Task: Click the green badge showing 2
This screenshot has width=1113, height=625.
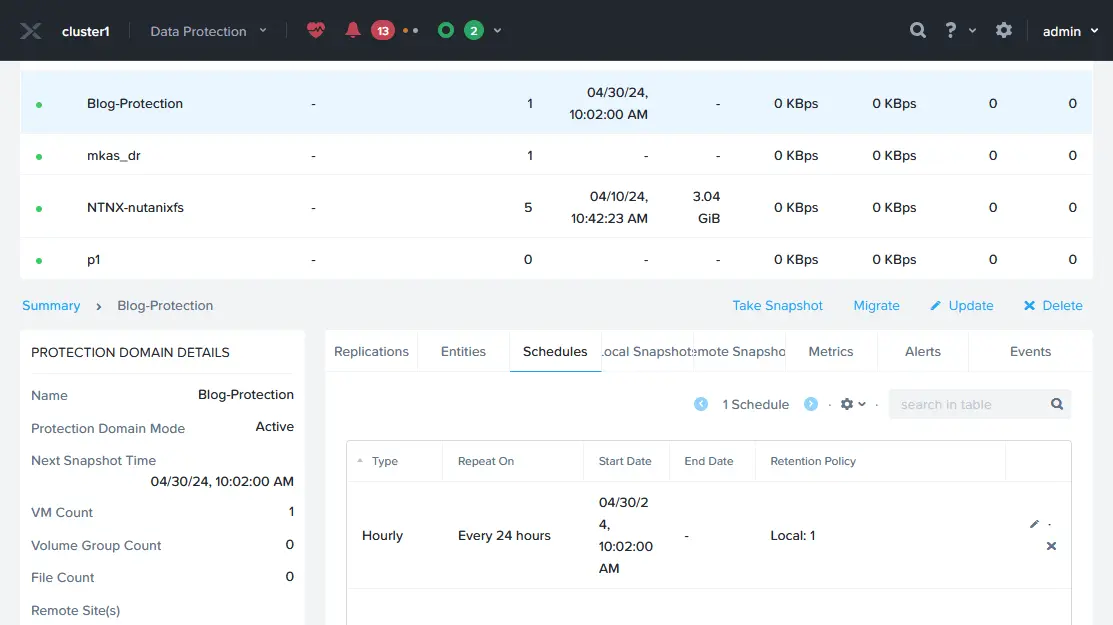Action: [x=473, y=31]
